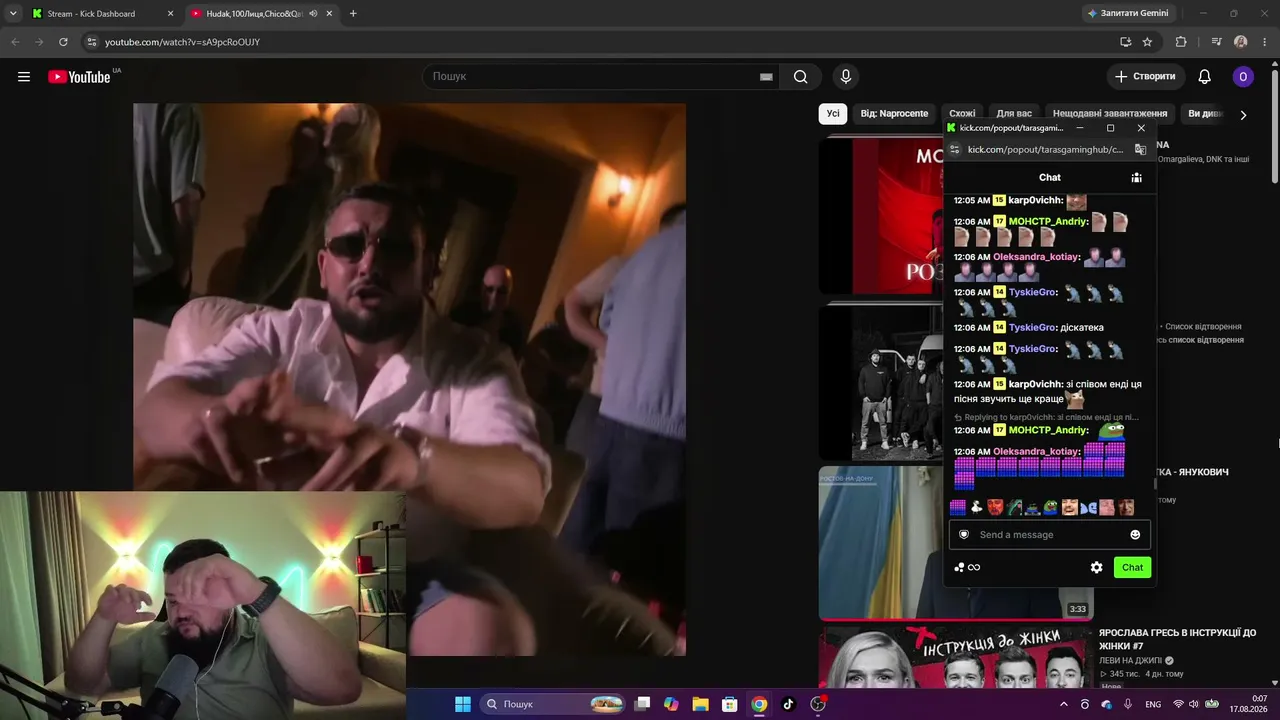Open the Chrome media control icon
Image resolution: width=1280 pixels, height=720 pixels.
coord(1216,42)
